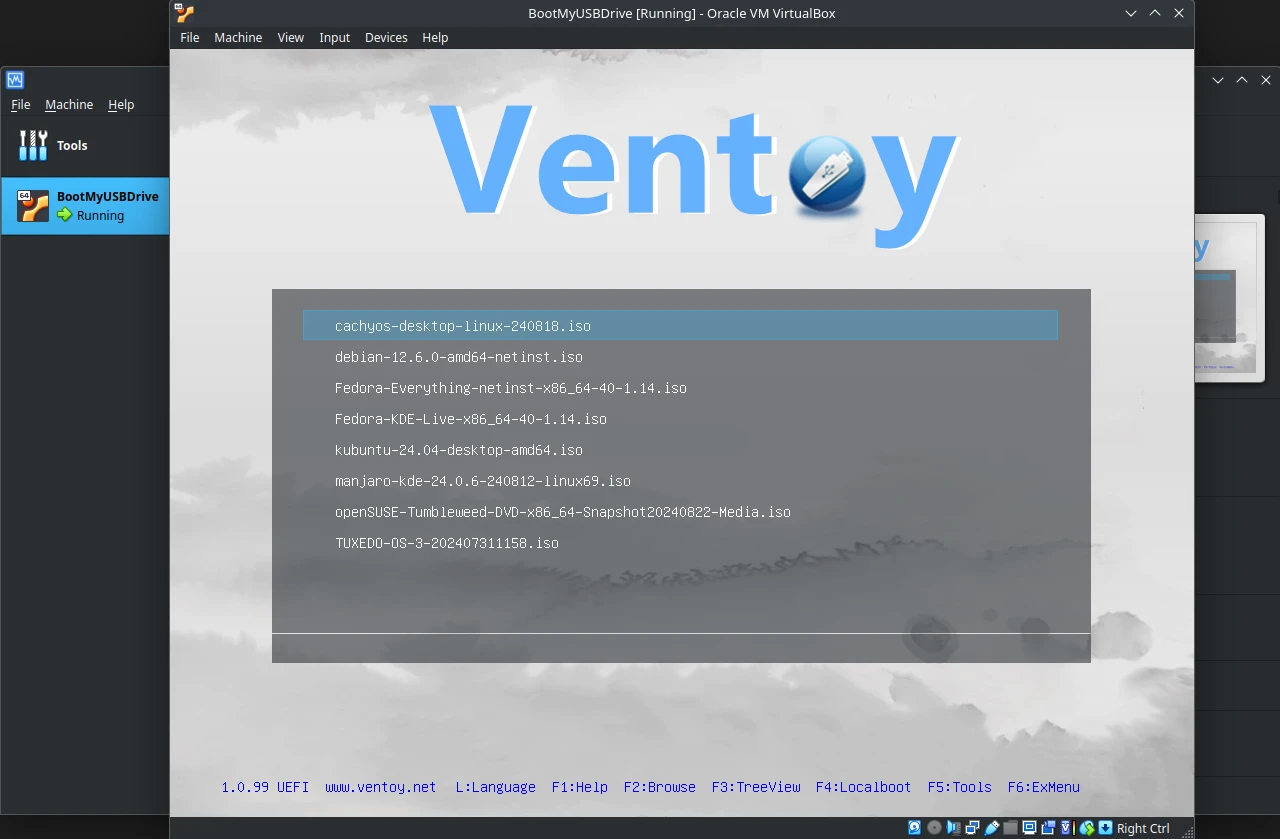Click the hard disk activity status icon
The image size is (1280, 839).
(x=914, y=828)
